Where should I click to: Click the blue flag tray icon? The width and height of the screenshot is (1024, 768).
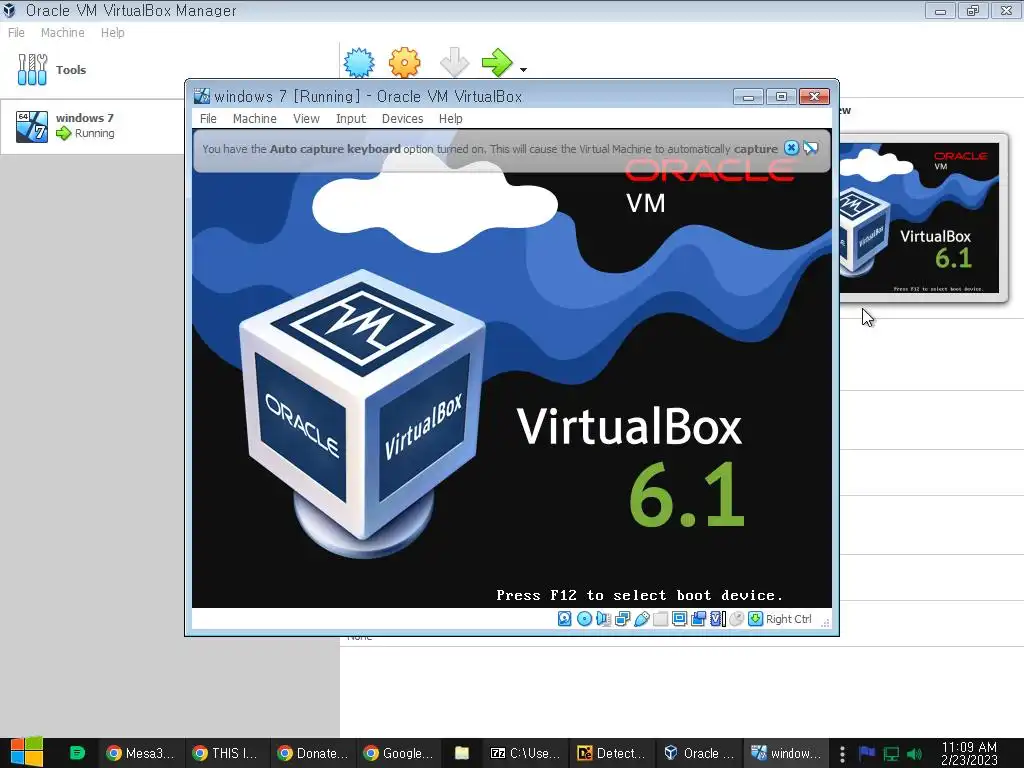click(867, 753)
